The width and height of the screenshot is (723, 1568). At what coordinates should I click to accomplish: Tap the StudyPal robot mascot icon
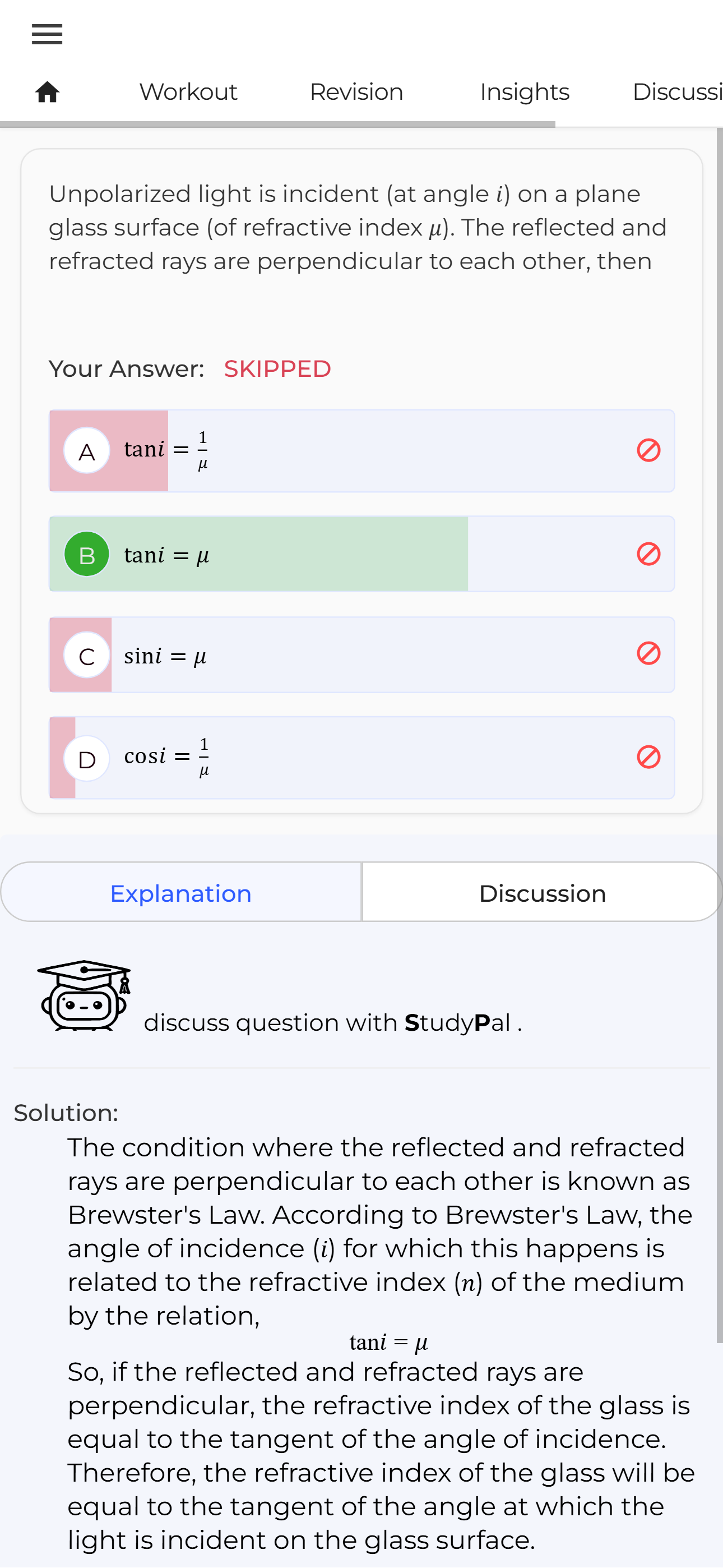tap(84, 995)
